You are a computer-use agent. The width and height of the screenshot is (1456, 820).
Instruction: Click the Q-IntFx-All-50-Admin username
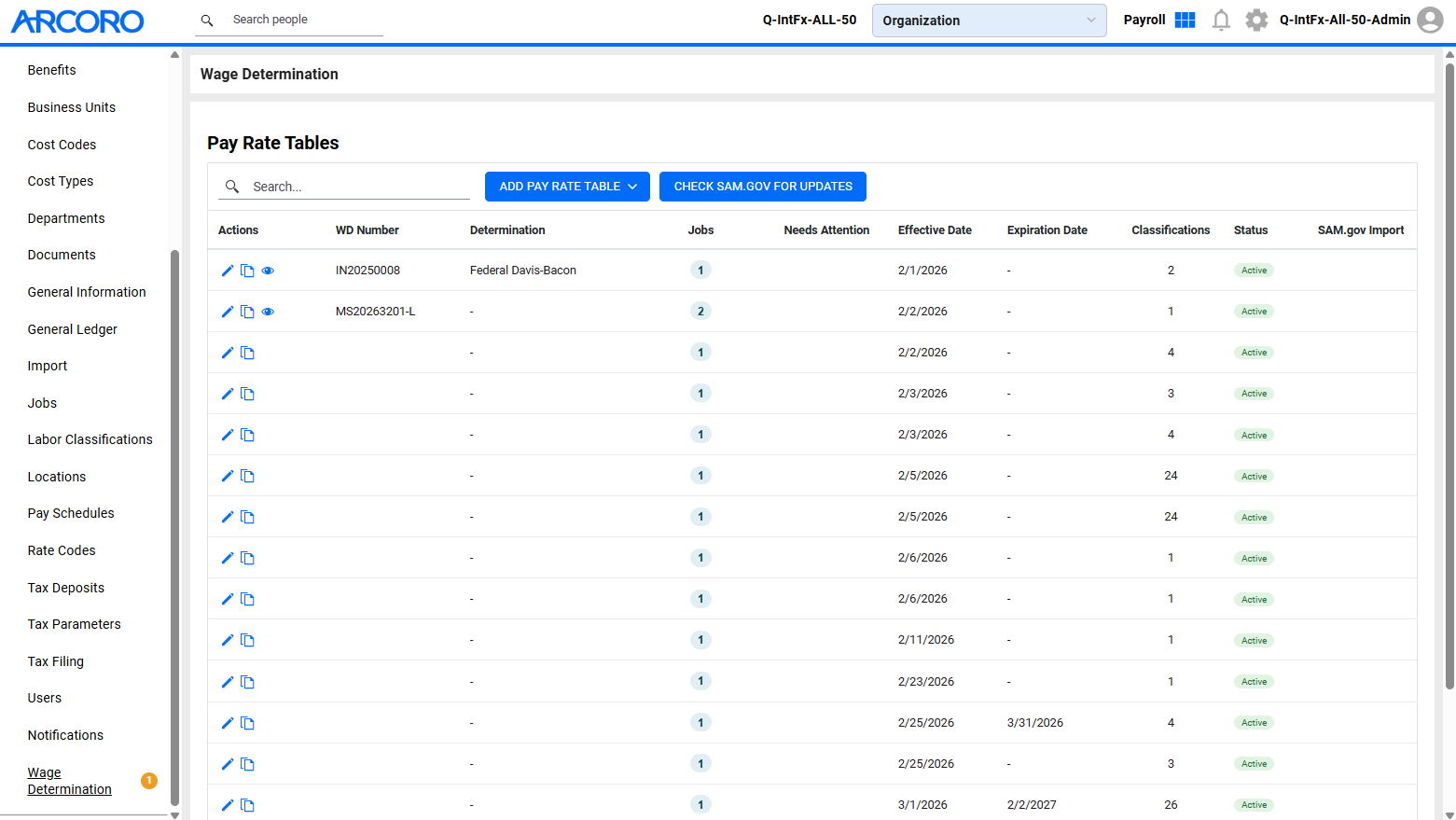(1345, 20)
